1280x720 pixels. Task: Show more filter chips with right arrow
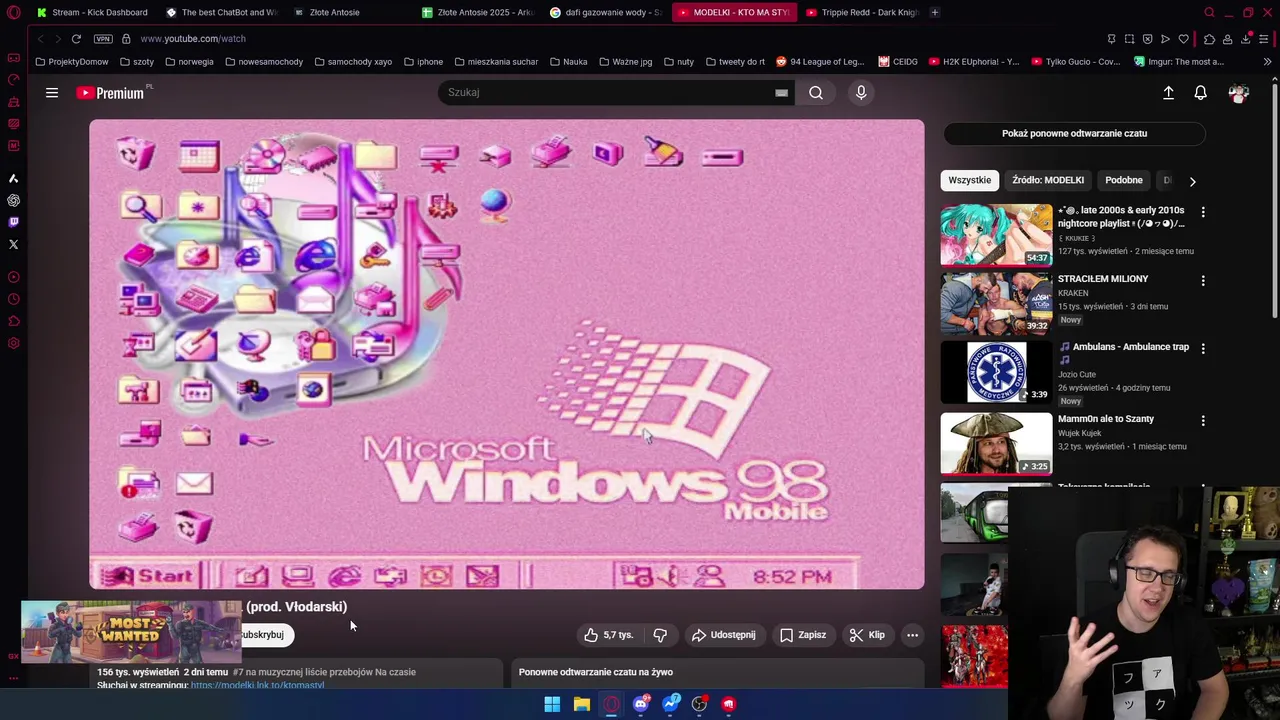[1192, 181]
